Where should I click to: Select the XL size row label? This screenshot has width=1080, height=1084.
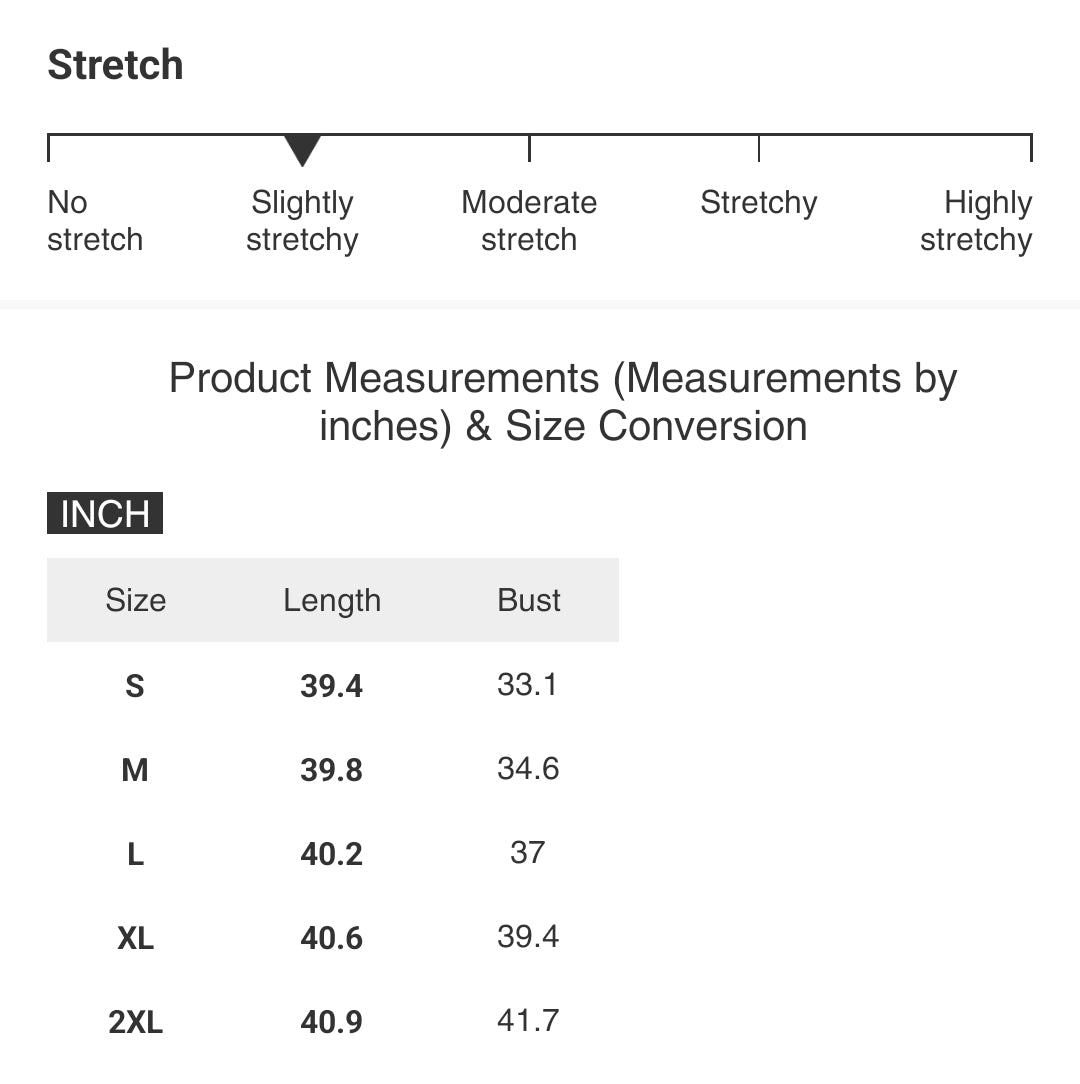click(136, 938)
